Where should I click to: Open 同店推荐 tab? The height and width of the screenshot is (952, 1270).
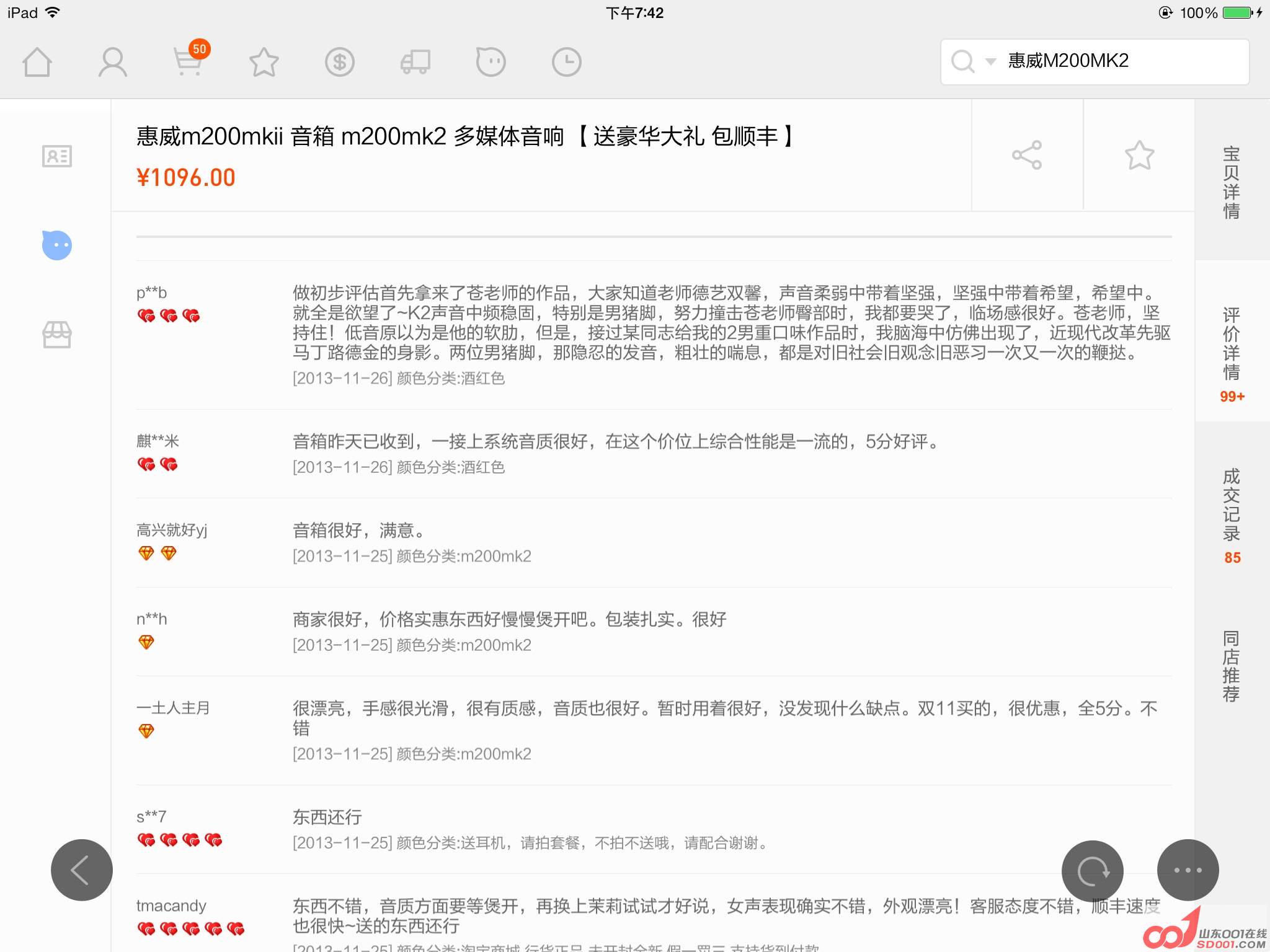(x=1232, y=666)
